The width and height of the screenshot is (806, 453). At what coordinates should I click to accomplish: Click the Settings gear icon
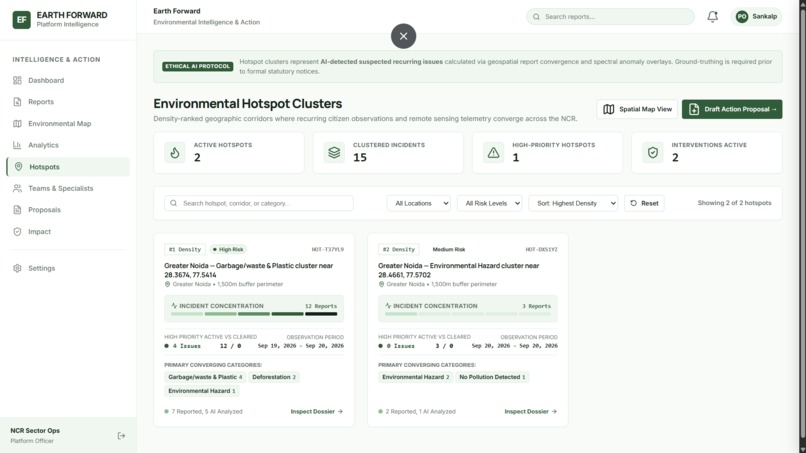(17, 268)
